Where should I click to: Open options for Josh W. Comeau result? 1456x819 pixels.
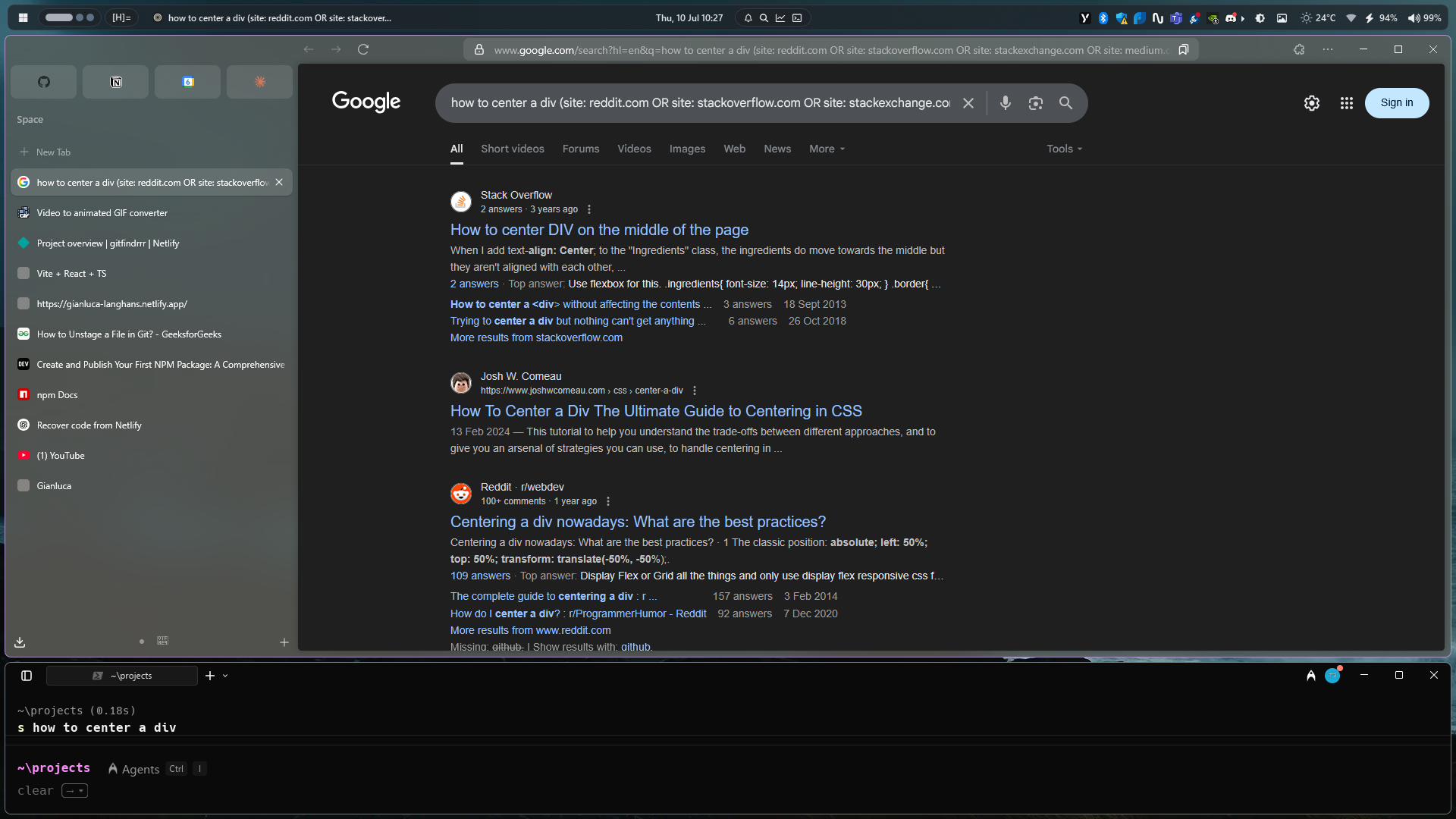pyautogui.click(x=695, y=391)
